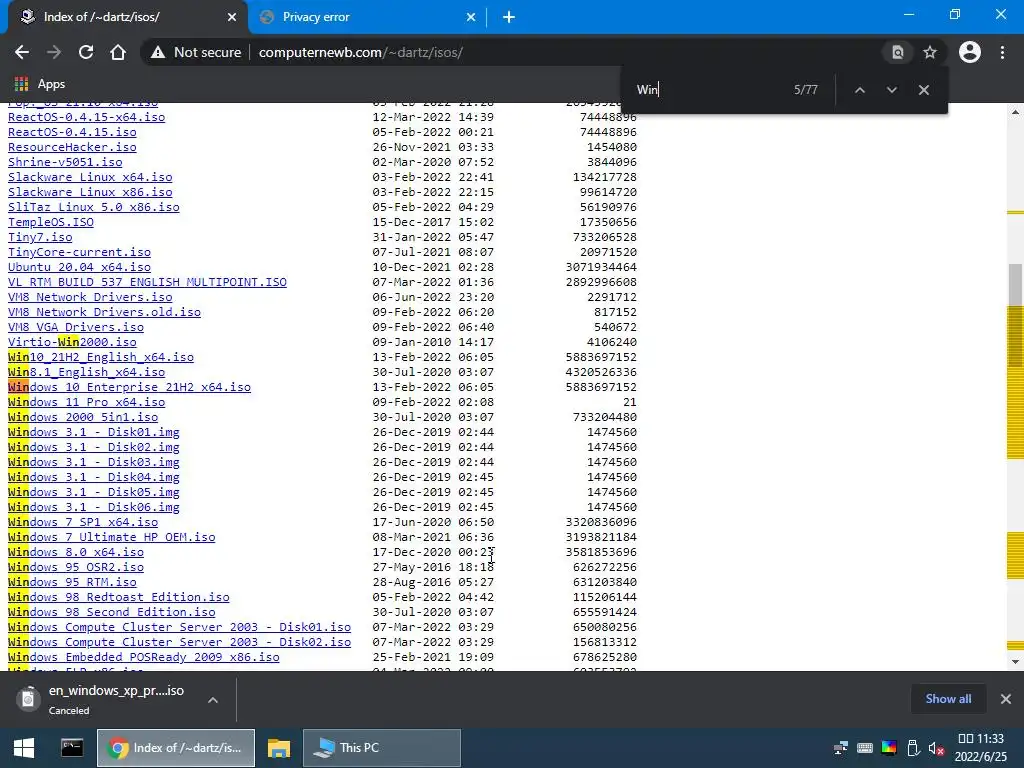The image size is (1024, 768).
Task: Close the downloads shelf
Action: tap(1006, 699)
